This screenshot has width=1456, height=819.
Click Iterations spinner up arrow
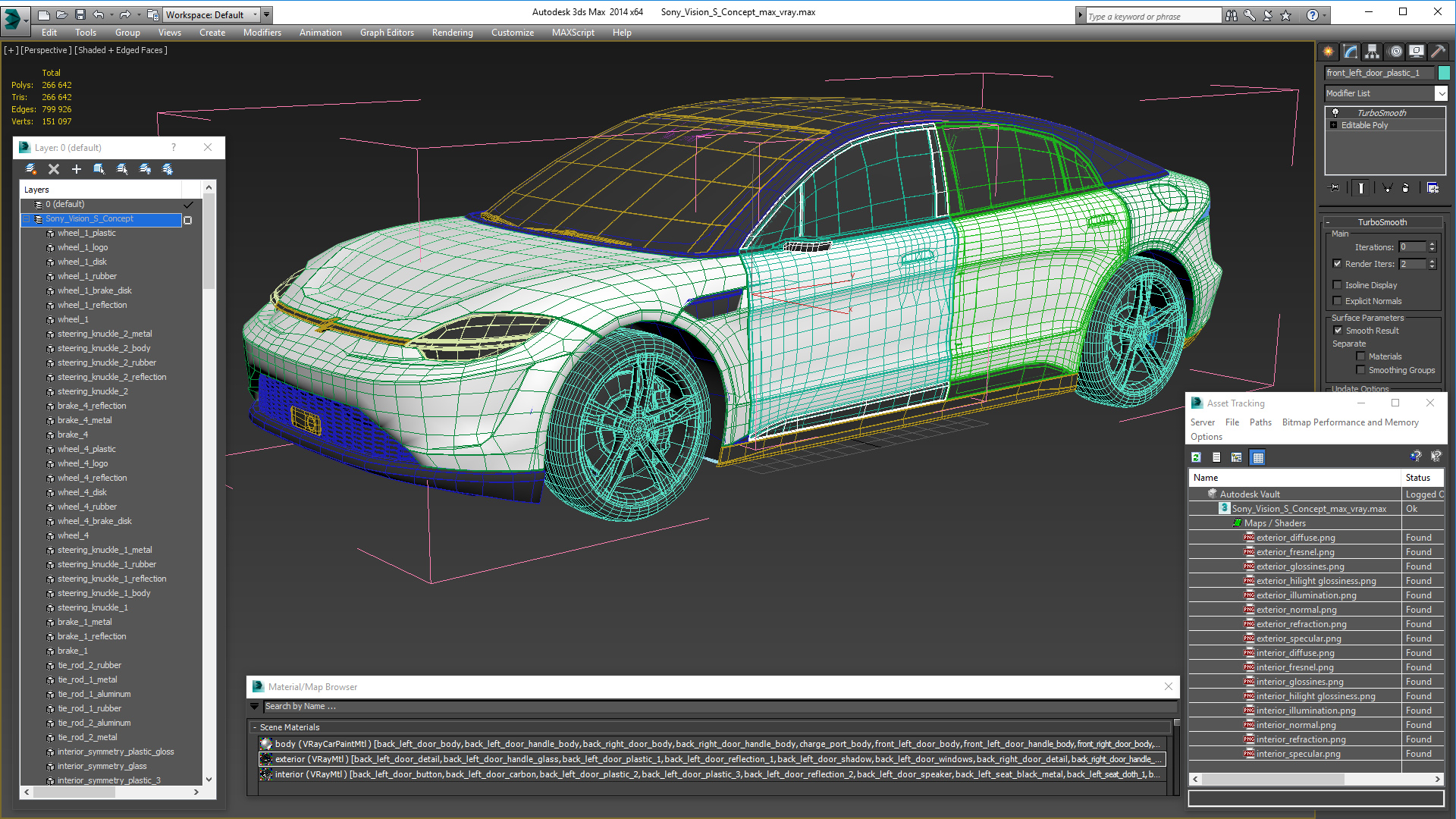pos(1432,244)
